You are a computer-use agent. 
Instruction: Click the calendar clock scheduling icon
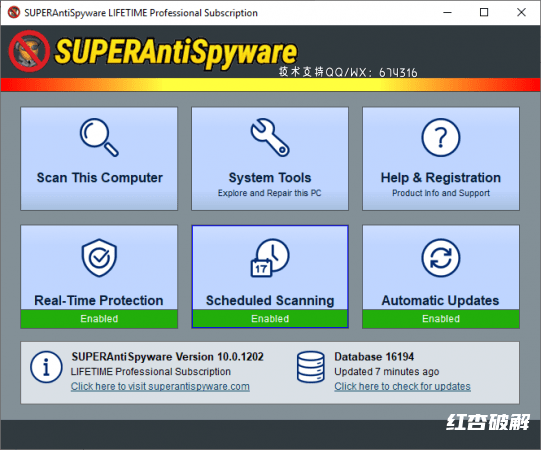(270, 257)
